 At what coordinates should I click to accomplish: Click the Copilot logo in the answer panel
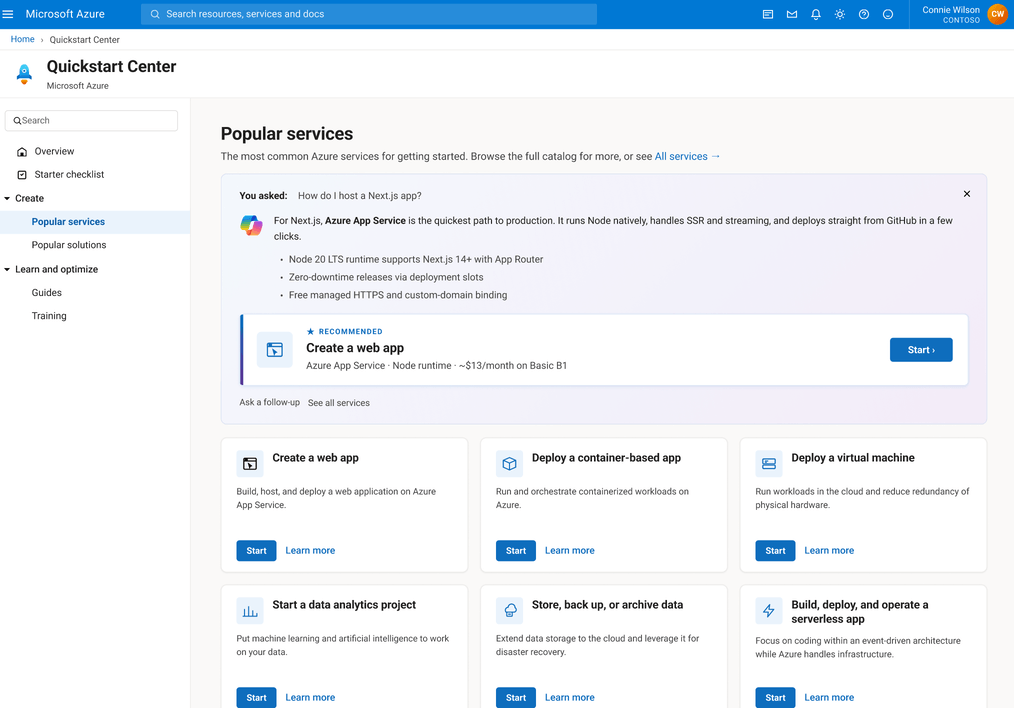[252, 225]
